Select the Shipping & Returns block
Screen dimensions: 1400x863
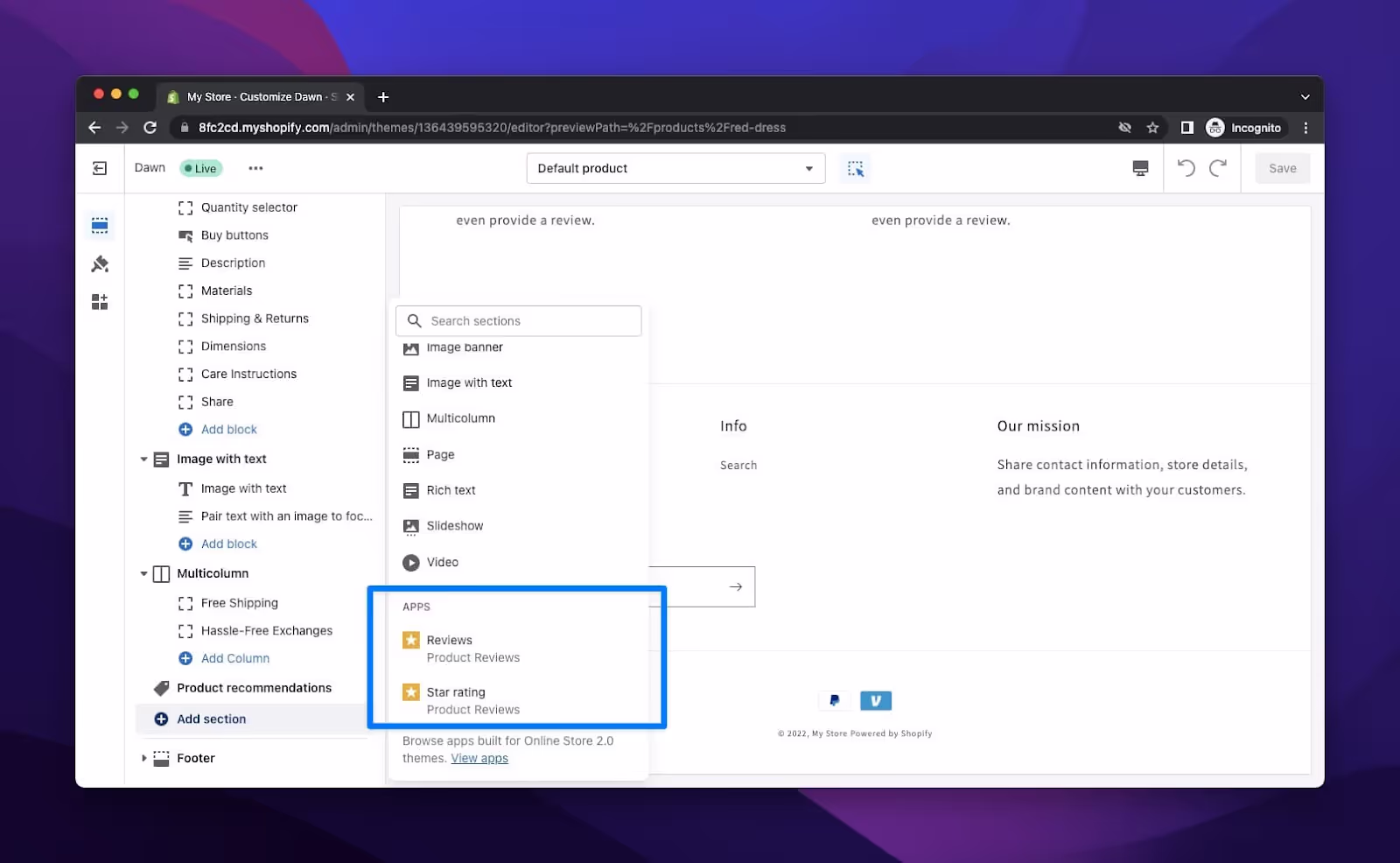pos(255,319)
